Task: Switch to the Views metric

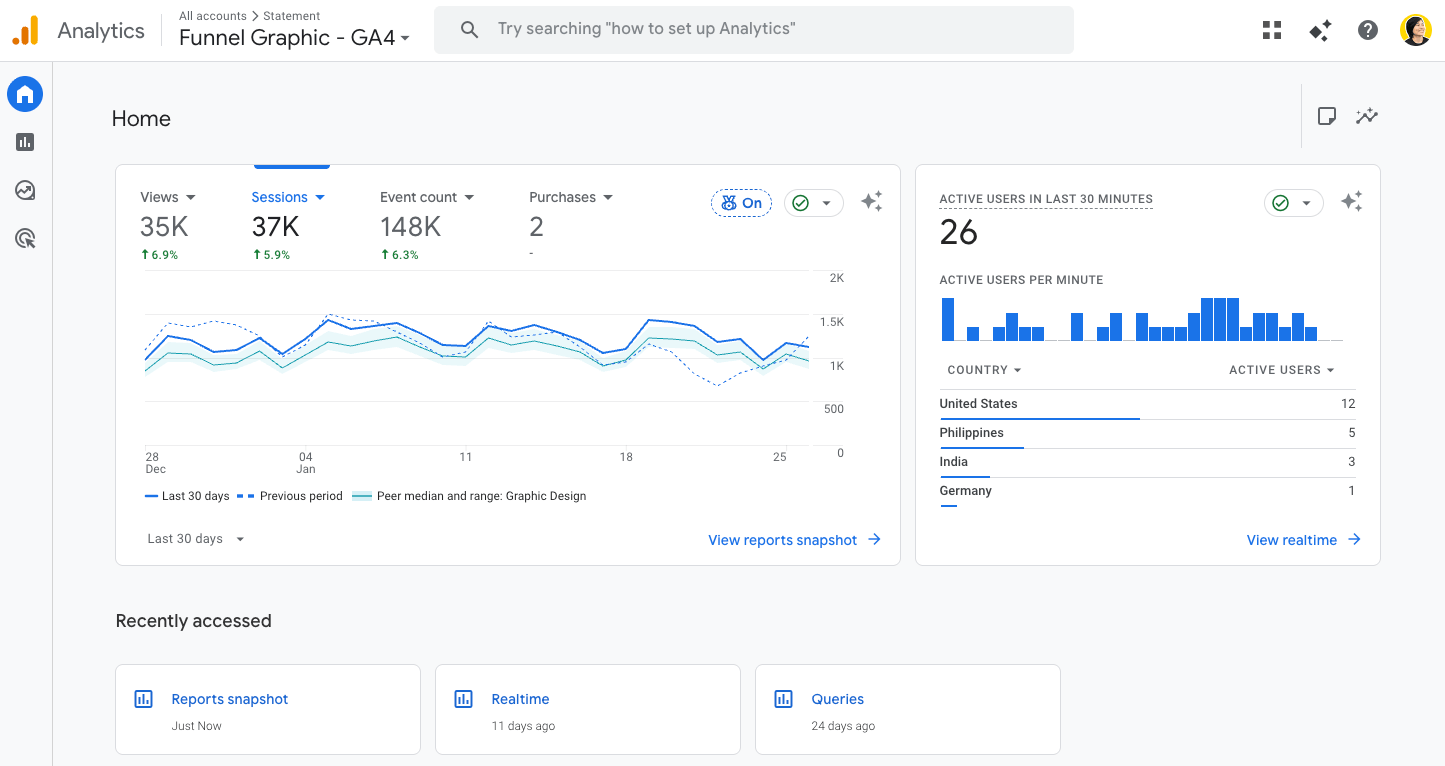Action: click(166, 197)
